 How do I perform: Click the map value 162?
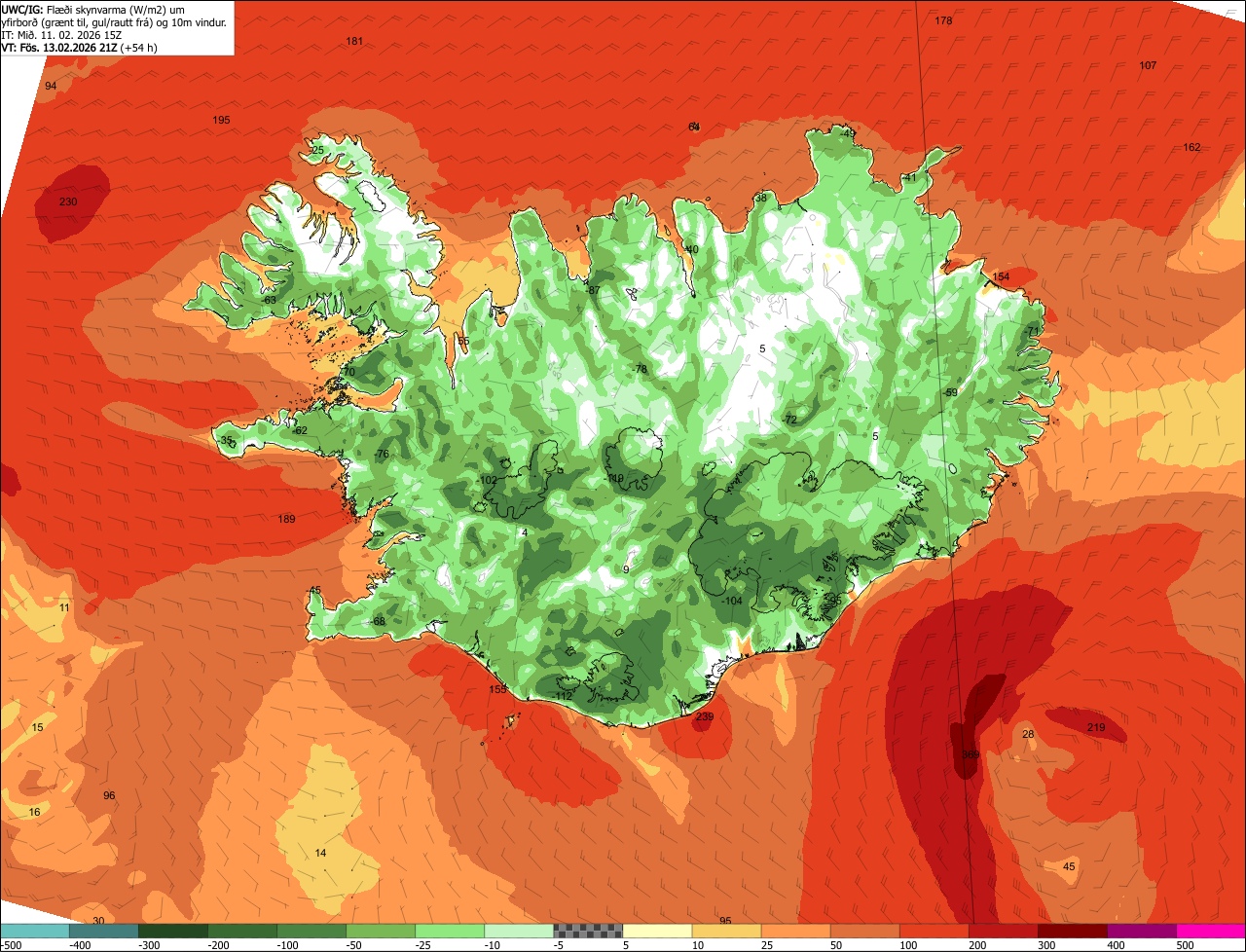[x=1191, y=147]
